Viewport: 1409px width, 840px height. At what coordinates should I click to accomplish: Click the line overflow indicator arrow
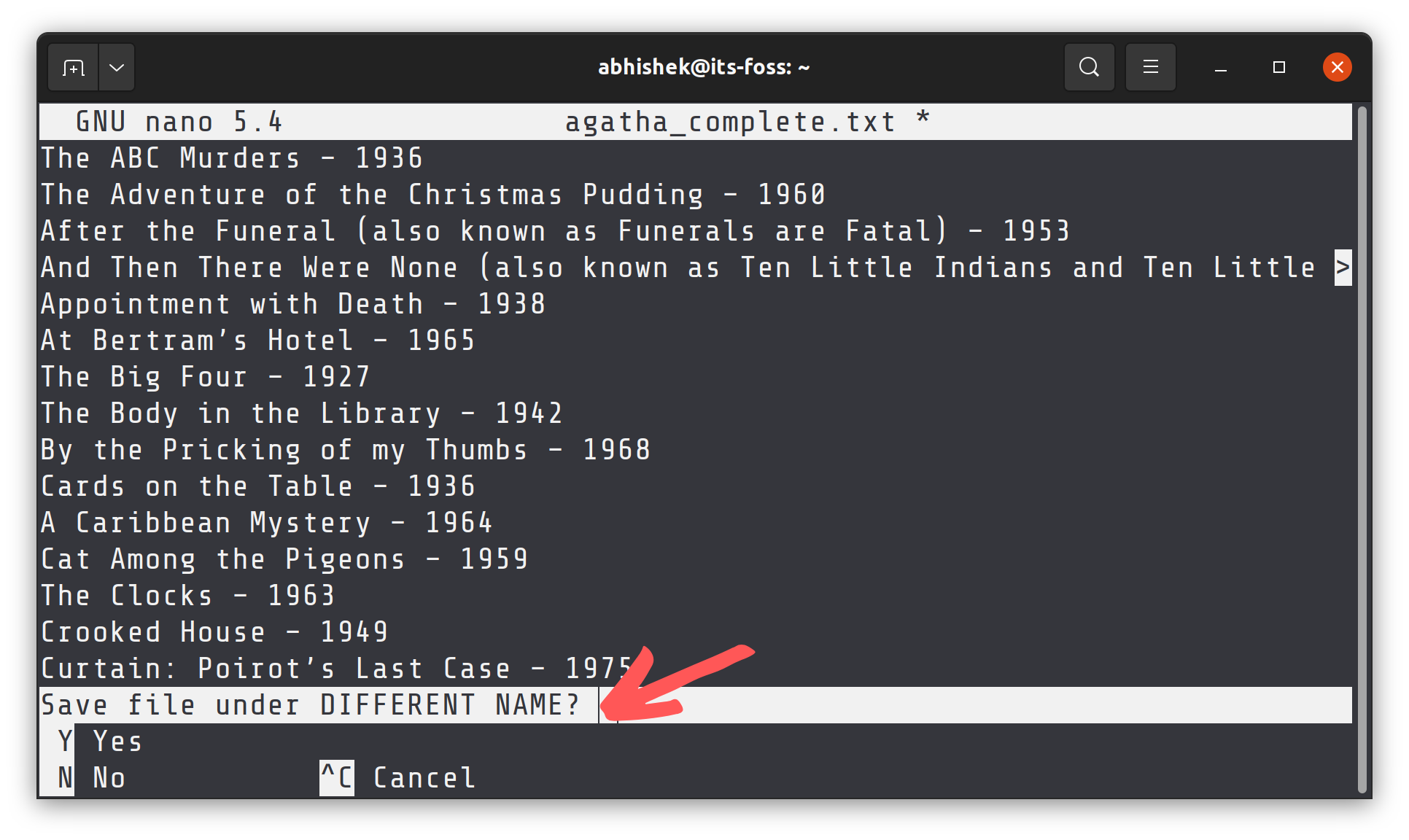1343,267
